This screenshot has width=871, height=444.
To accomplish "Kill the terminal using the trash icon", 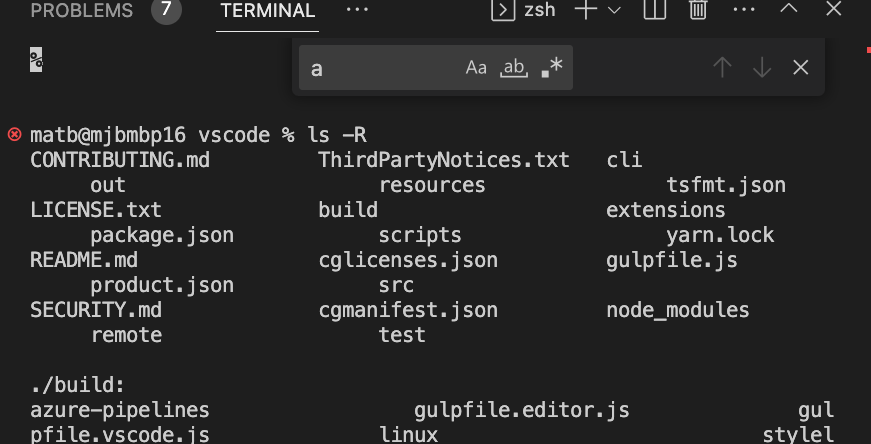I will (698, 11).
